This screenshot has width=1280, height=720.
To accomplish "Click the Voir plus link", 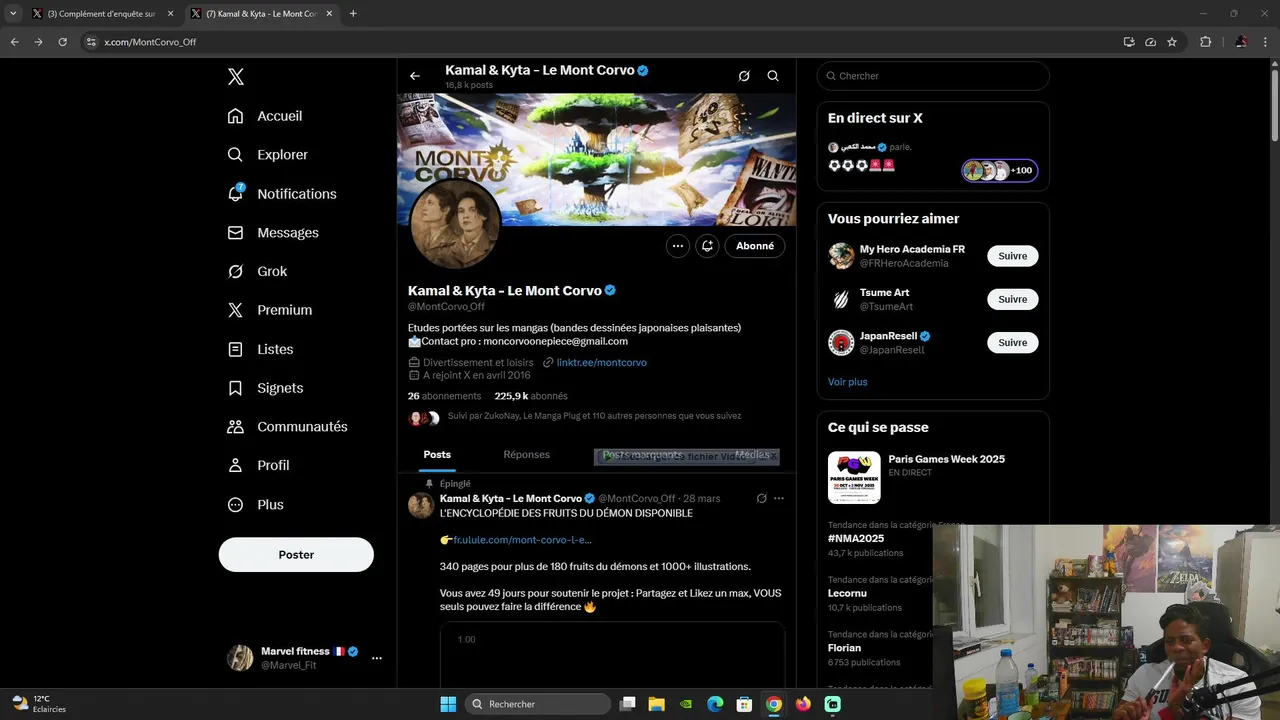I will tap(848, 382).
